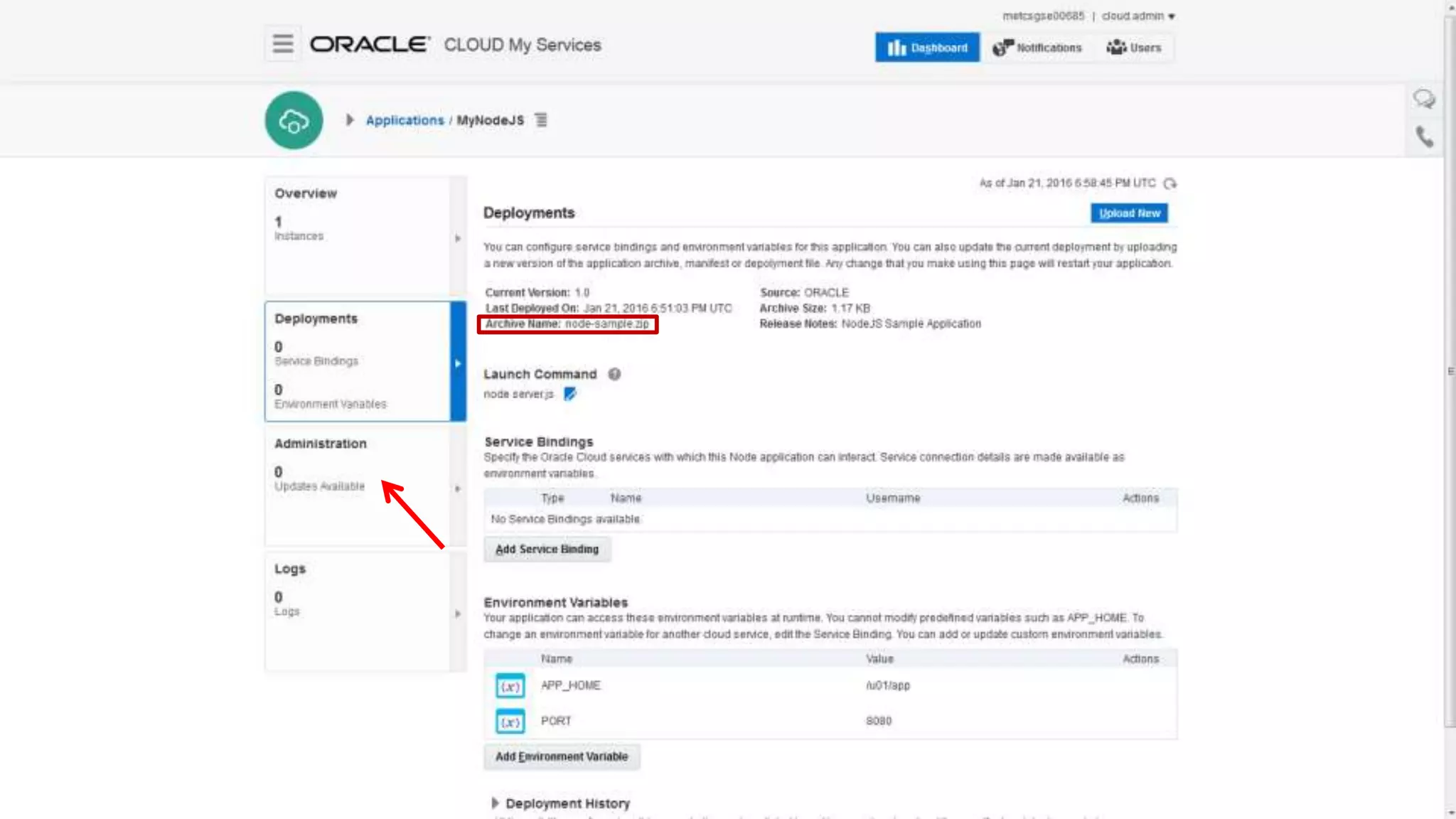Refresh the page status timestamp
The height and width of the screenshot is (819, 1456).
(x=1169, y=183)
